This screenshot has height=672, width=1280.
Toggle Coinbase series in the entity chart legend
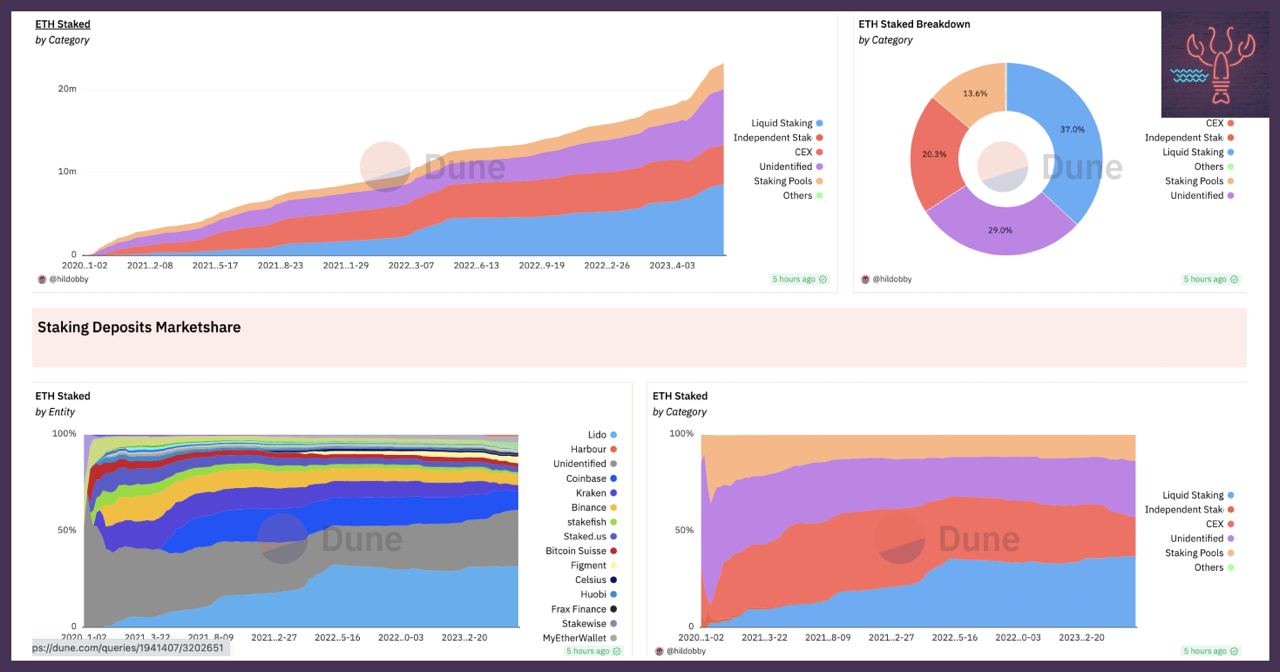[592, 479]
